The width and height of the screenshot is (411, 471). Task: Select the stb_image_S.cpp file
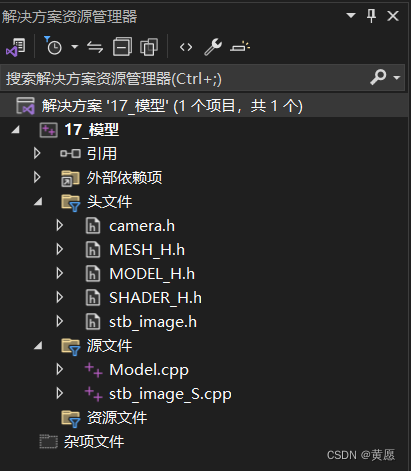tap(170, 394)
